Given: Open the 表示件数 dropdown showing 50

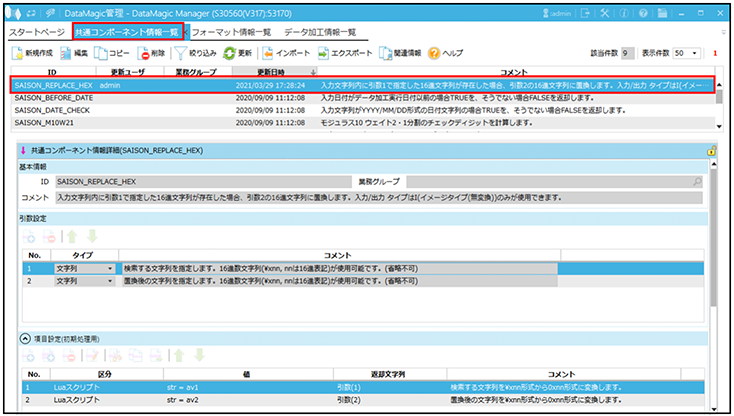Looking at the screenshot, I should point(687,52).
